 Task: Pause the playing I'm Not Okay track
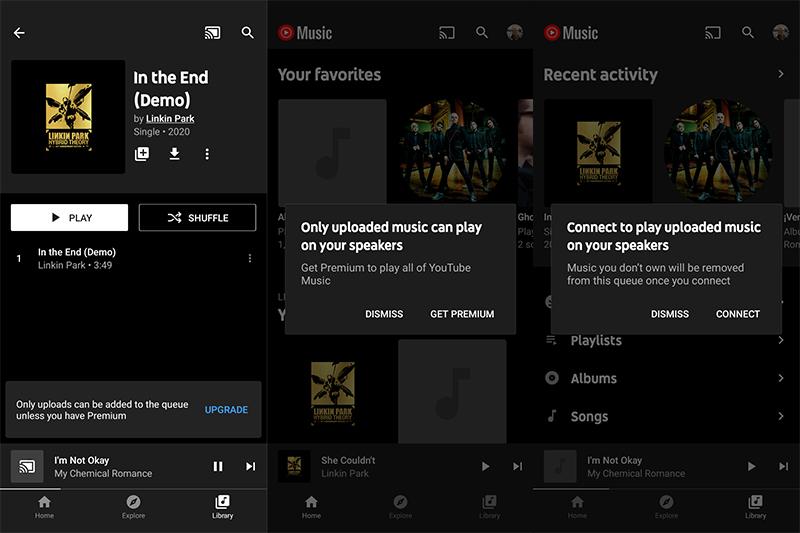click(x=218, y=466)
